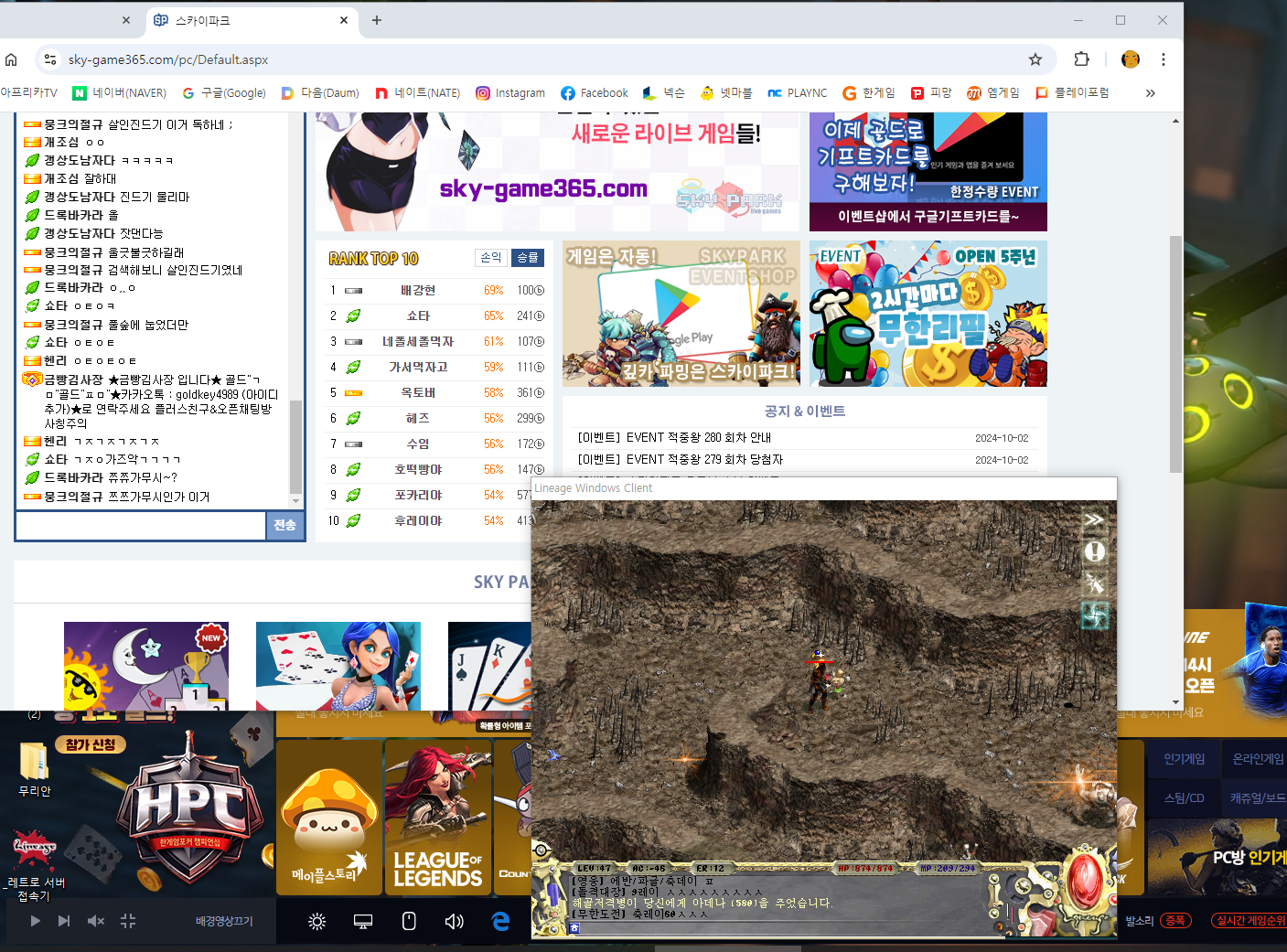View site information icon in address bar
The width and height of the screenshot is (1287, 952).
(50, 59)
